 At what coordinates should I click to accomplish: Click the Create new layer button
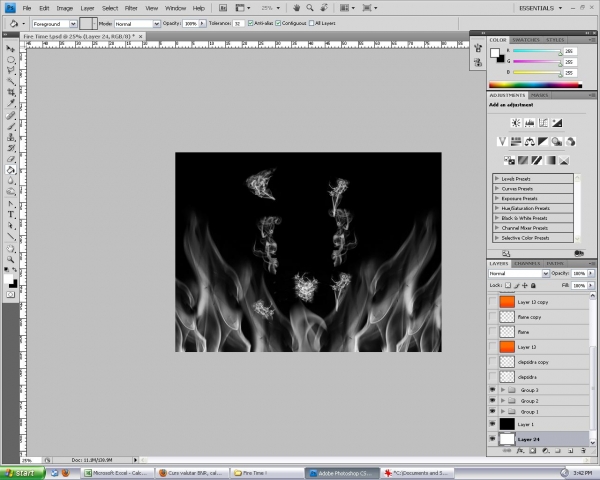click(x=570, y=451)
